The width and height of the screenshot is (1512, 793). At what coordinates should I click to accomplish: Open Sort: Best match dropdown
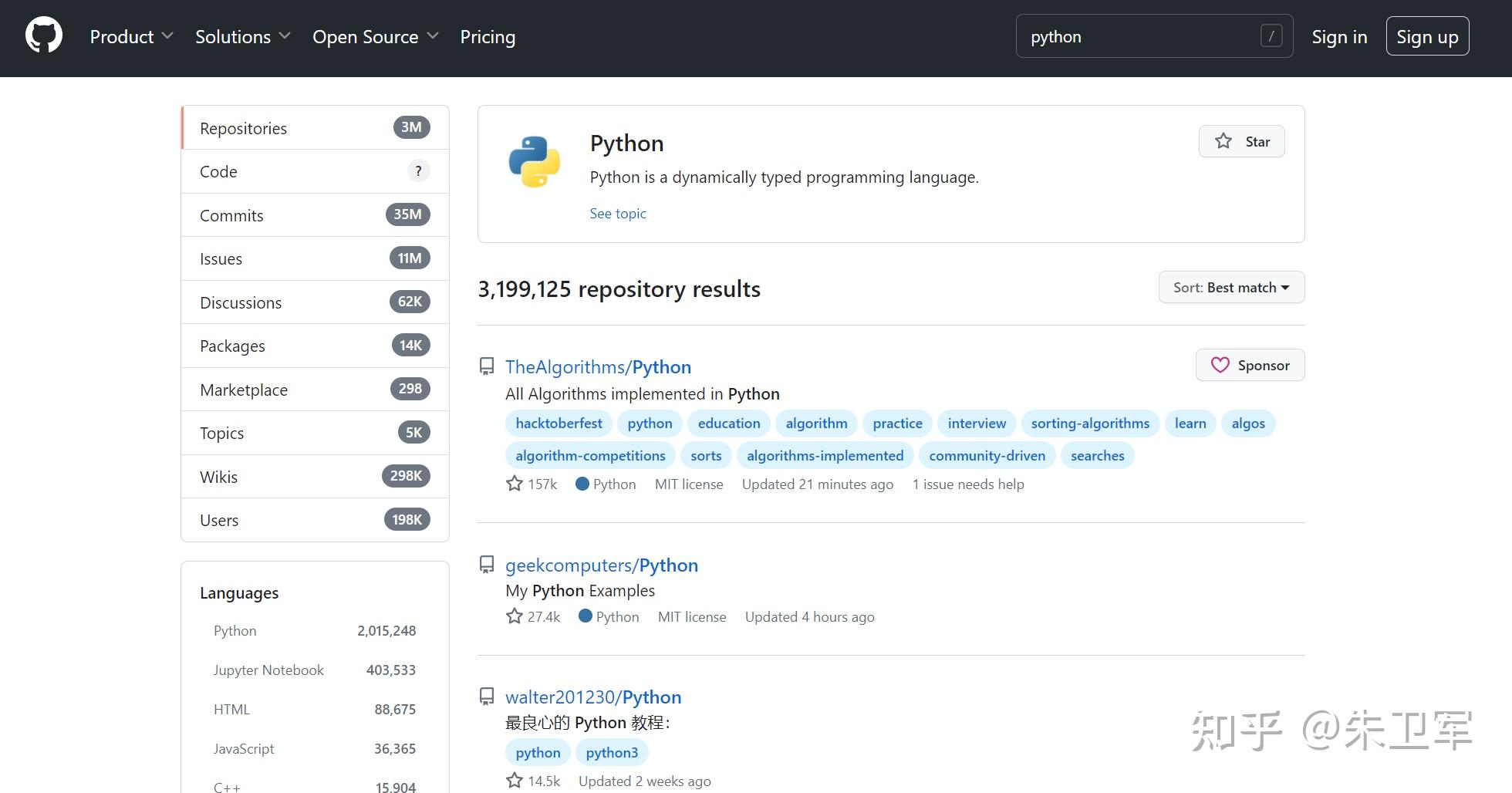pos(1231,287)
